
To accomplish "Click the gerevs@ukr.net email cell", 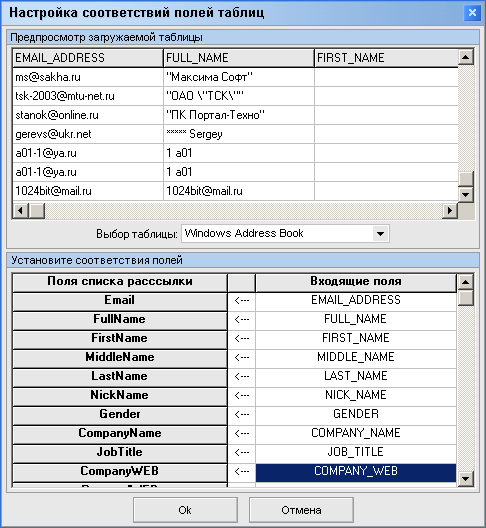I will click(88, 134).
